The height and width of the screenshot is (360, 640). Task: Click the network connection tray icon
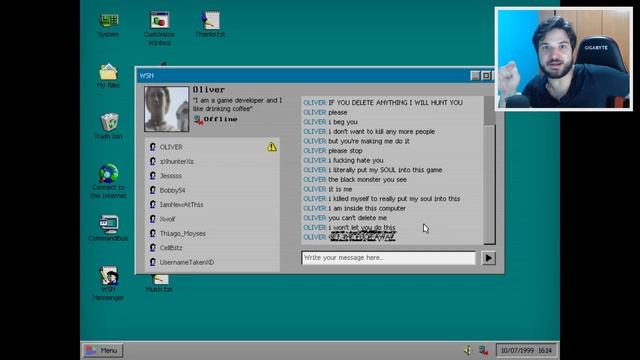tap(483, 350)
